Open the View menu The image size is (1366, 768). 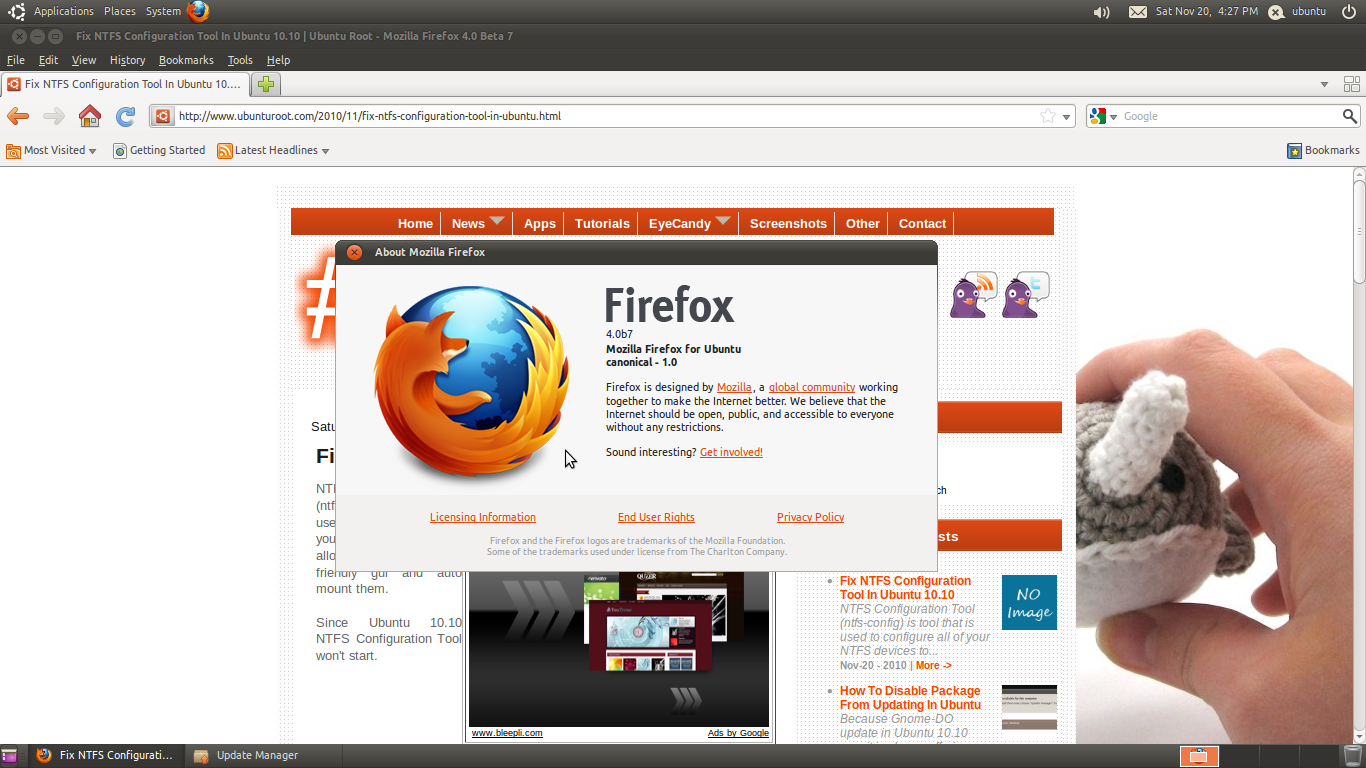[84, 60]
